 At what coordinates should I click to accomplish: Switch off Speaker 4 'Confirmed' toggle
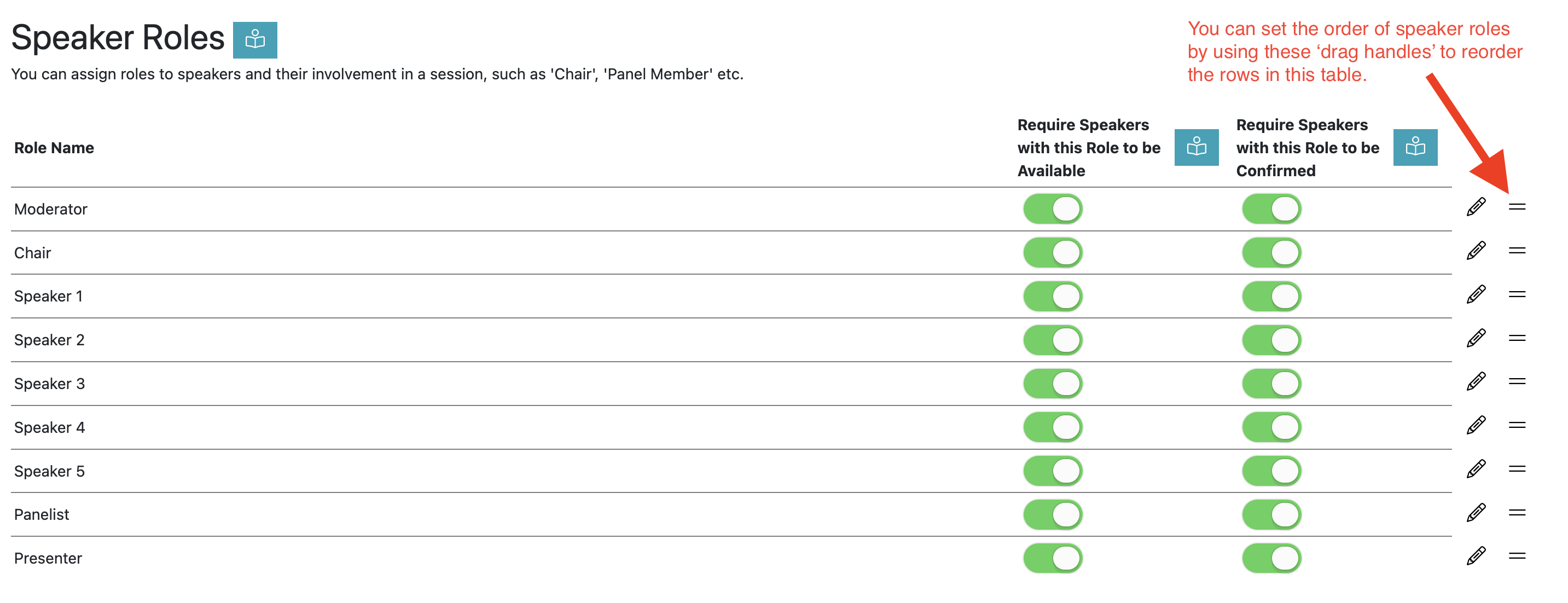coord(1271,427)
